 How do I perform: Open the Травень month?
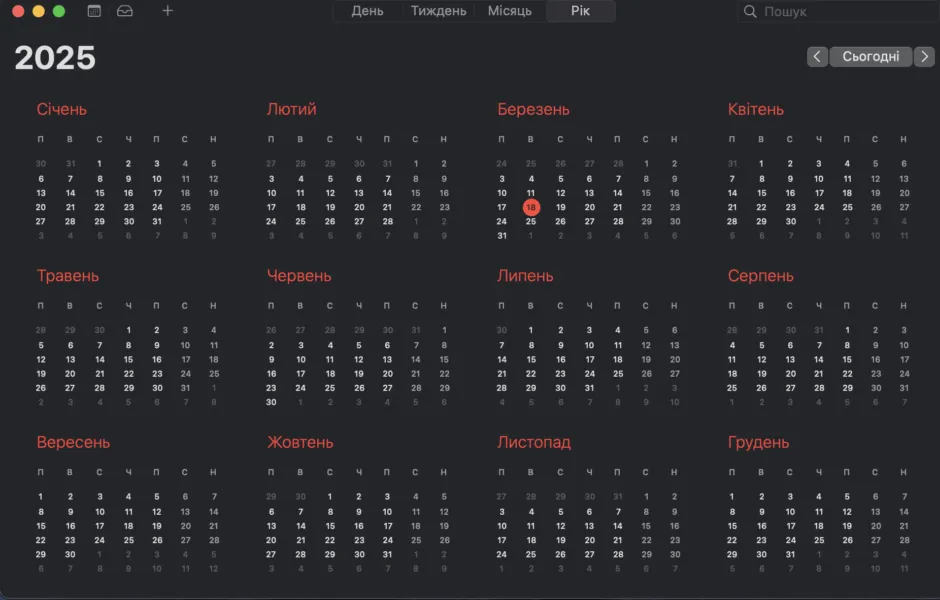coord(68,276)
